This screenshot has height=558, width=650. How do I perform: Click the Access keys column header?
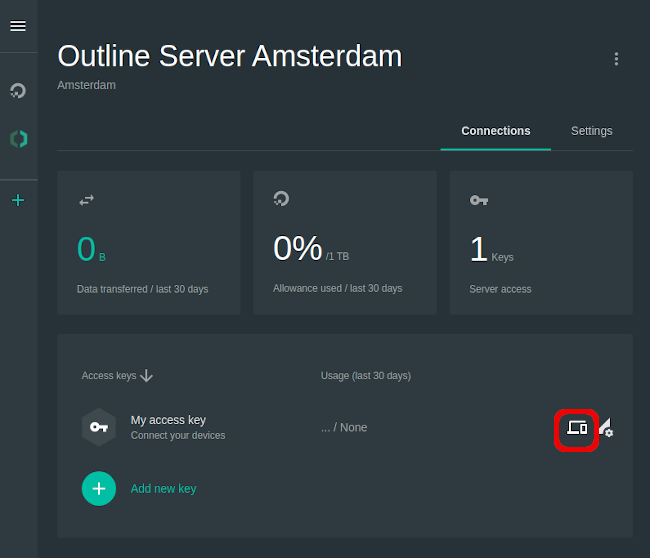click(x=108, y=376)
